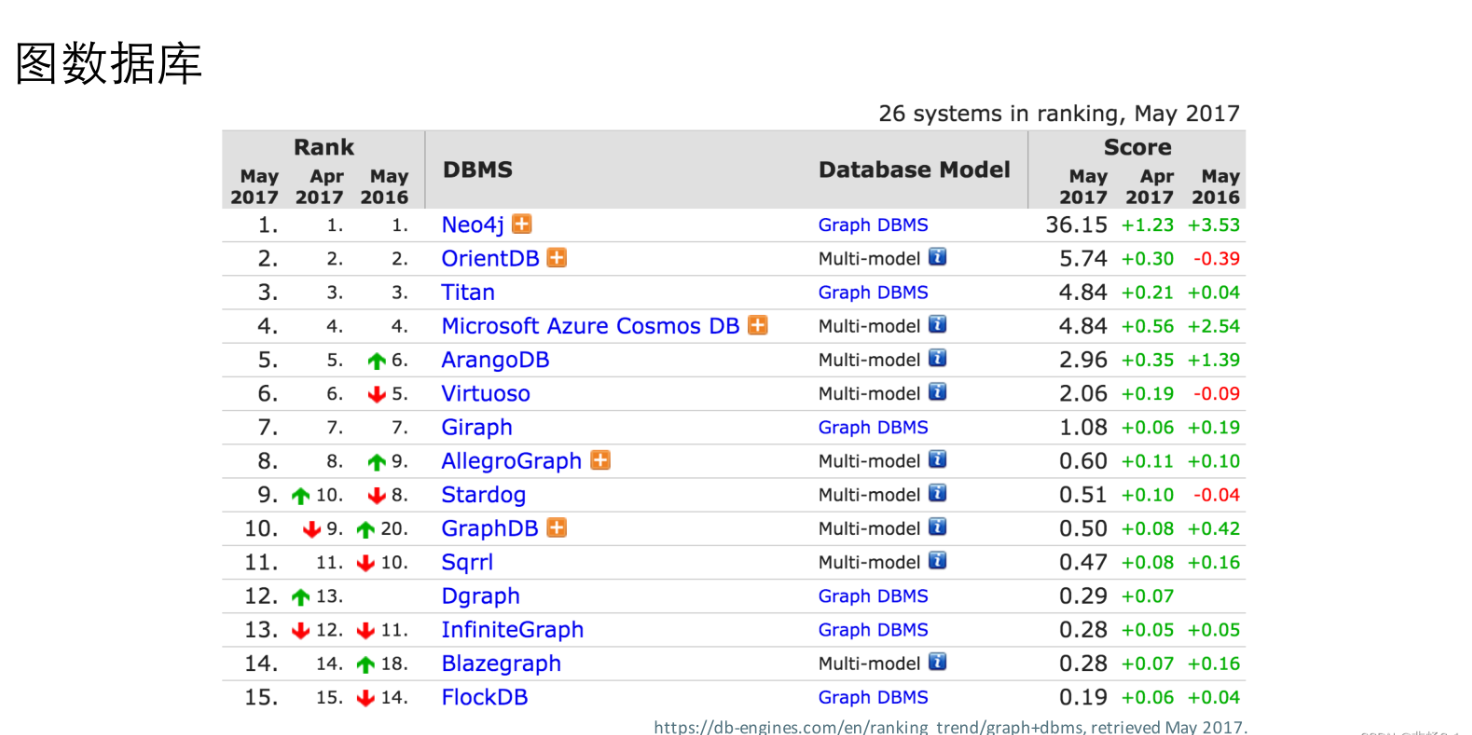Click the orange plus icon next to AllegroGraph
Image resolution: width=1472 pixels, height=735 pixels.
(600, 460)
